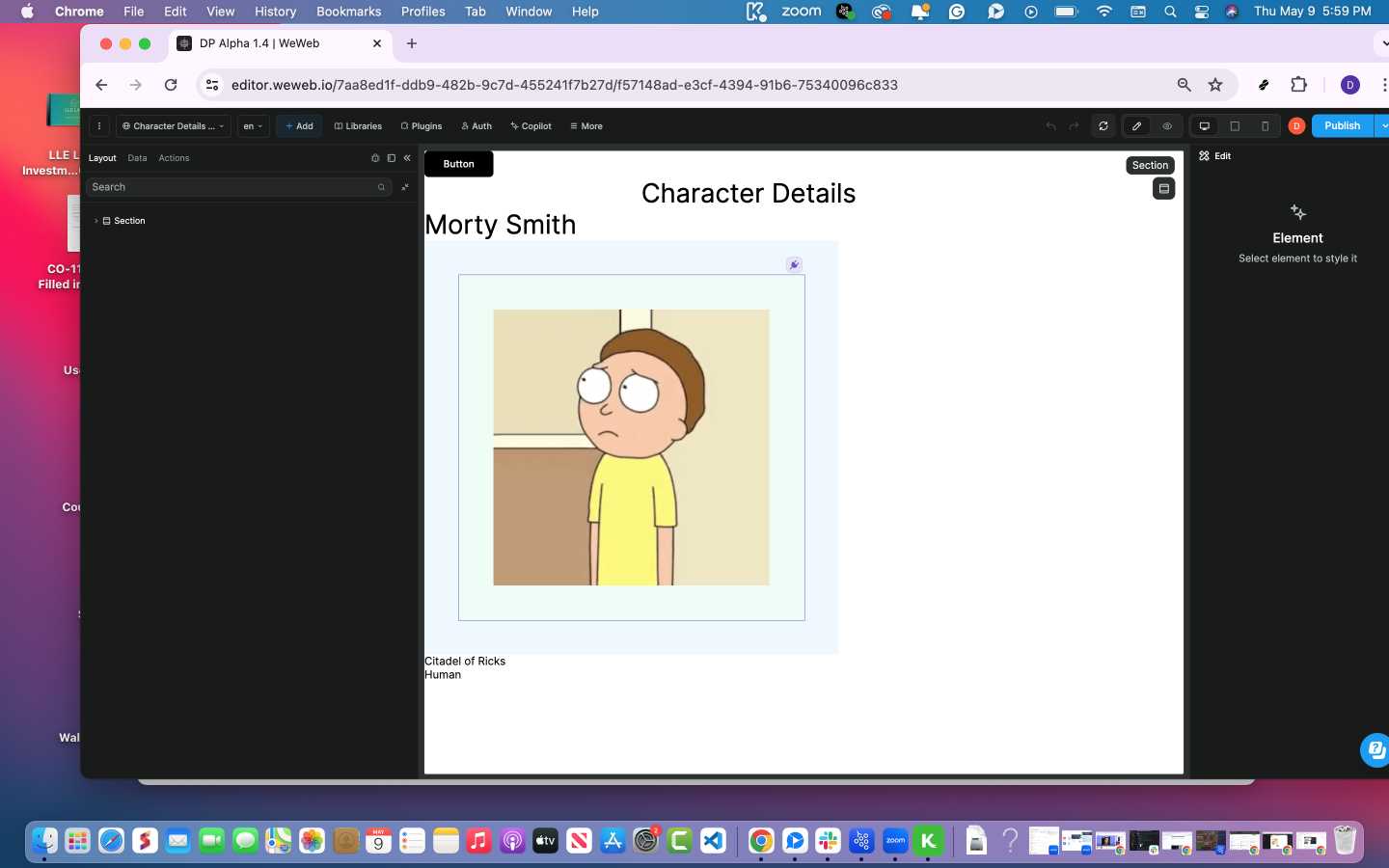This screenshot has width=1389, height=868.
Task: Open Visual Studio Code from dock
Action: click(713, 841)
